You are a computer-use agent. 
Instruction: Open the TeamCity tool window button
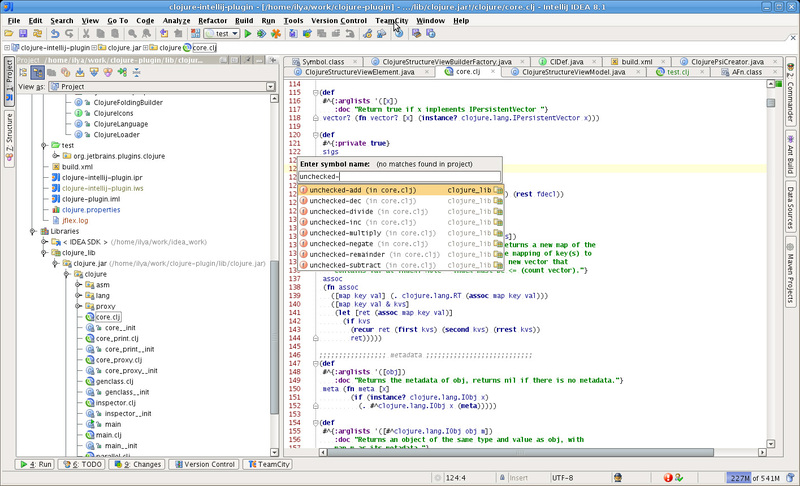[x=269, y=465]
